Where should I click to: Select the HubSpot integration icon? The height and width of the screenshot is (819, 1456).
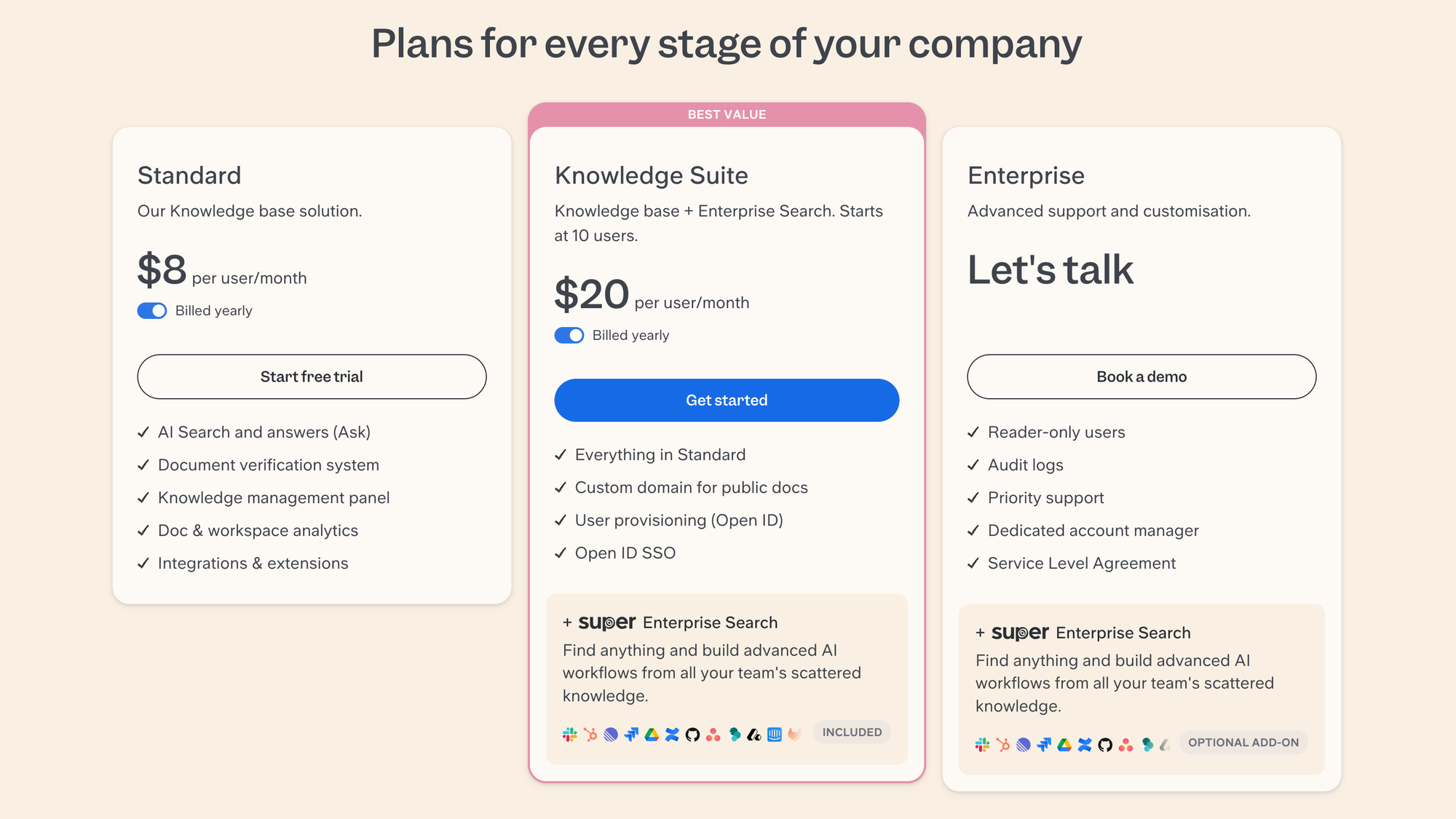(x=590, y=733)
